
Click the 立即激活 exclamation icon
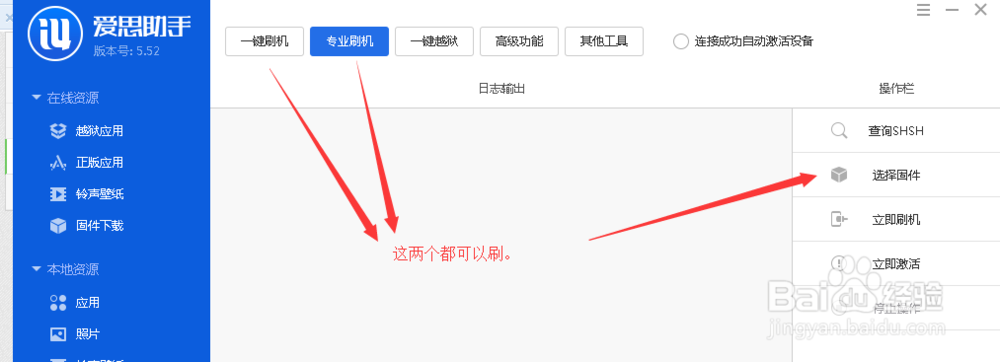[x=839, y=264]
